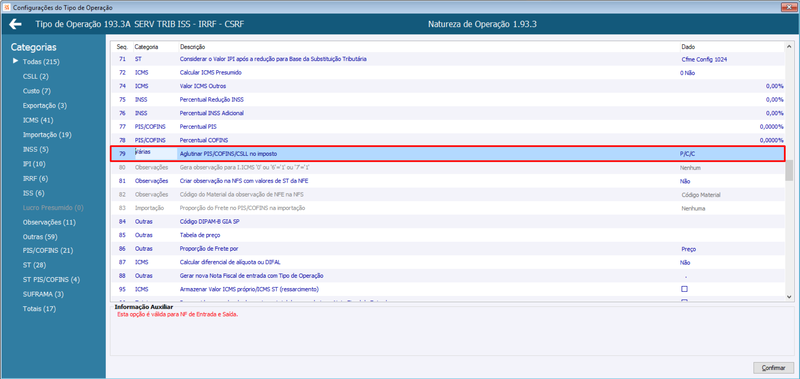
Task: Open IRRF (6) category
Action: coord(36,179)
